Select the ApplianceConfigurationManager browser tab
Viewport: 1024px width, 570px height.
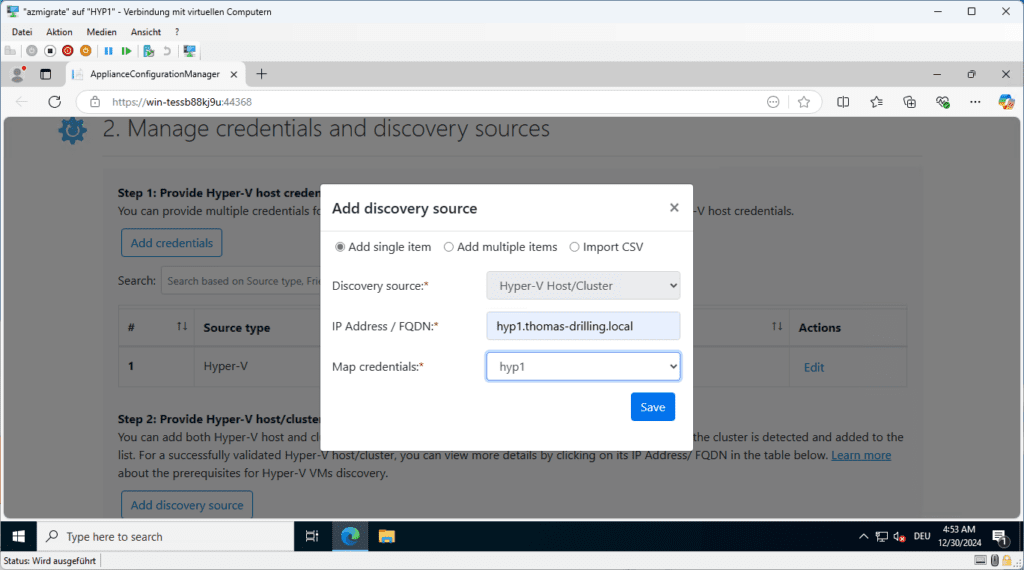(155, 74)
